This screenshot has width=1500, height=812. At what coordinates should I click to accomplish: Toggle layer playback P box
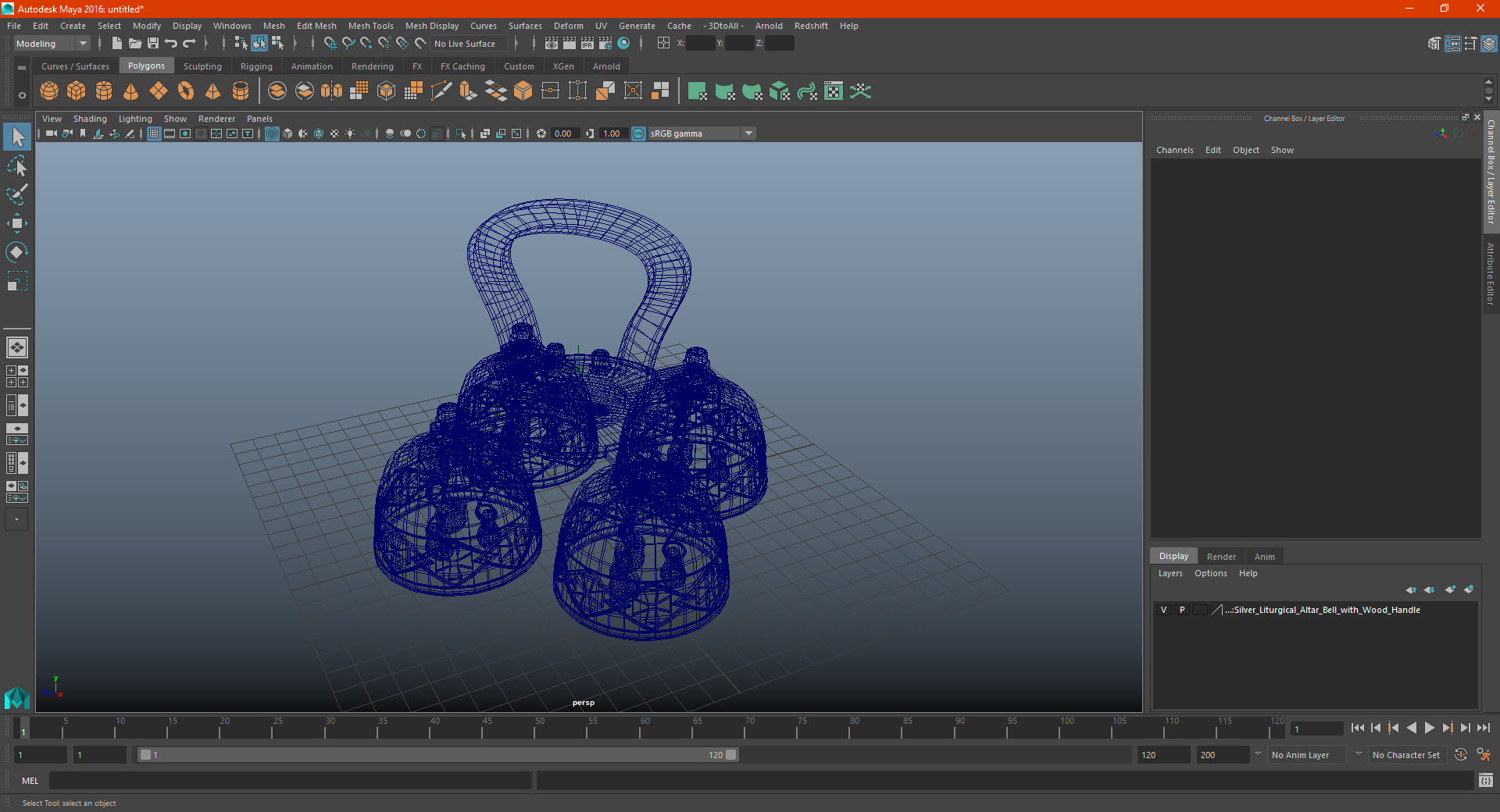1182,610
